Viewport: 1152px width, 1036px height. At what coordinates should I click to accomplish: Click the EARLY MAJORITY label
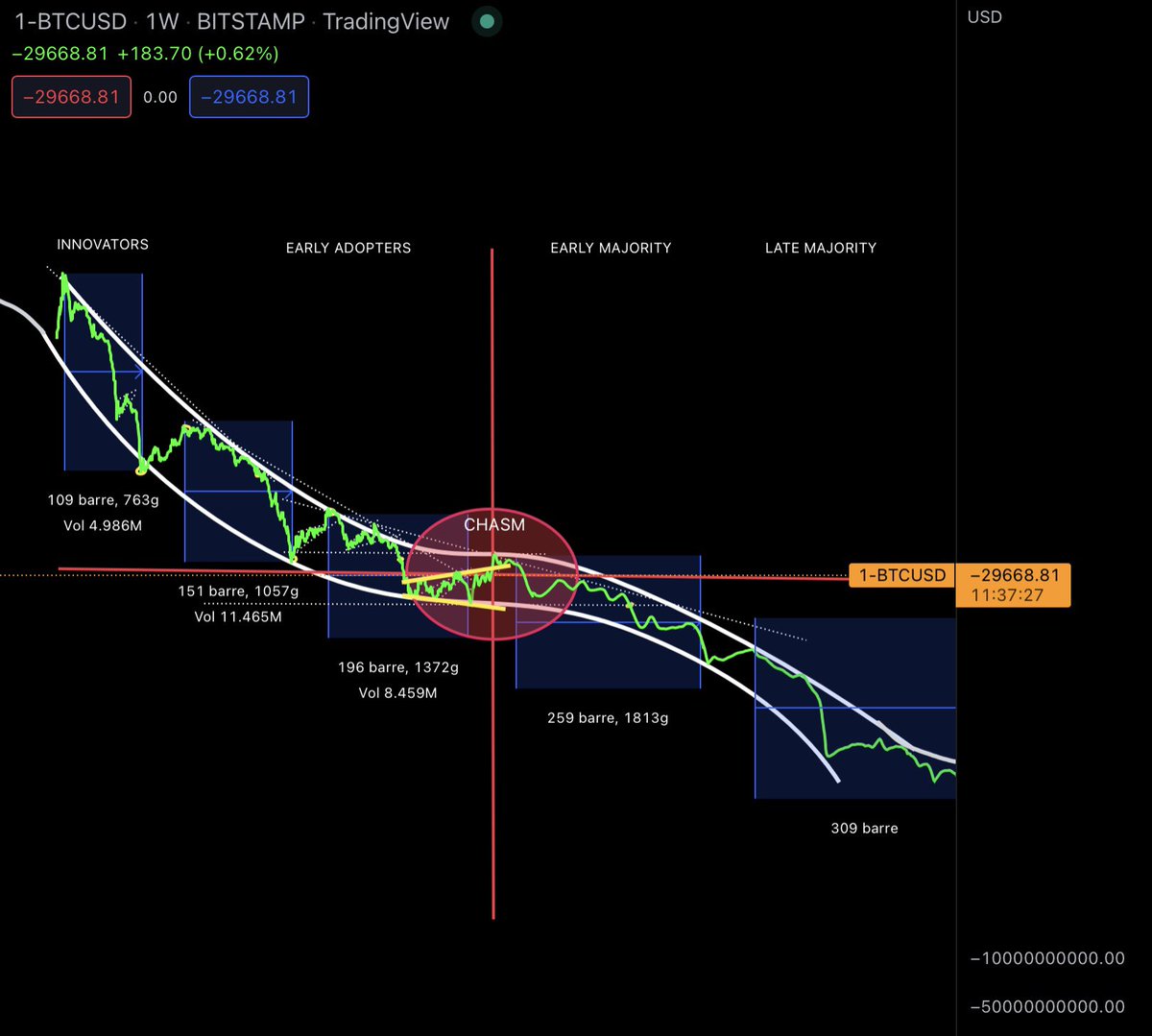point(611,248)
